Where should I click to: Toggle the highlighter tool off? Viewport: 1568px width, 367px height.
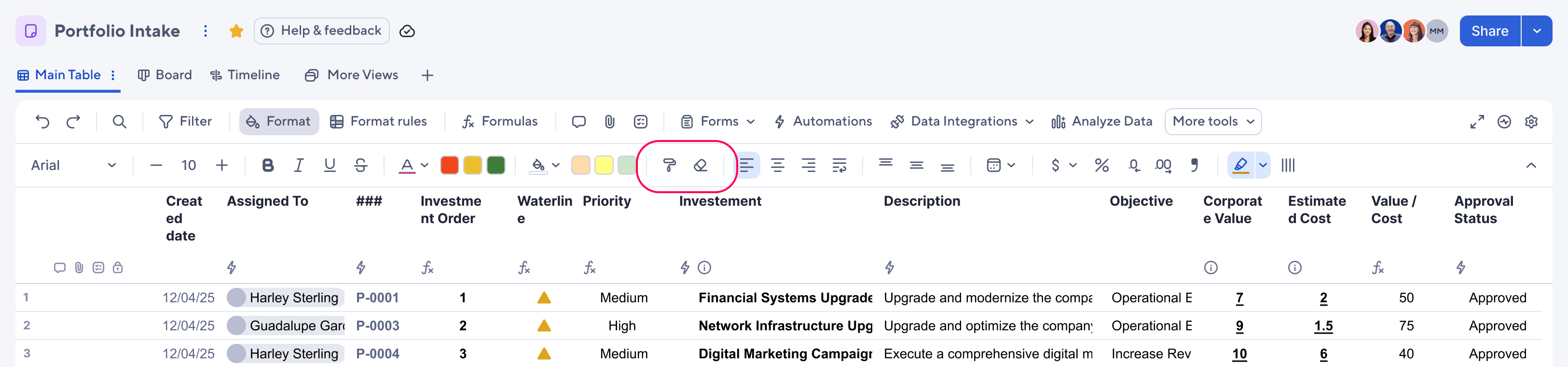click(1242, 165)
